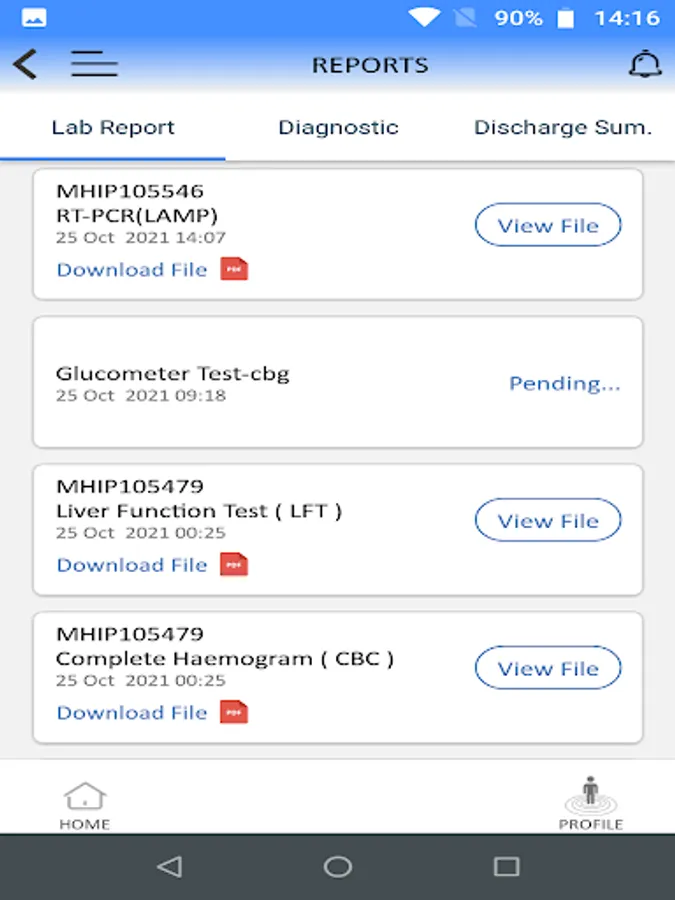
Task: Download File link for Liver Function Test
Action: coord(132,565)
